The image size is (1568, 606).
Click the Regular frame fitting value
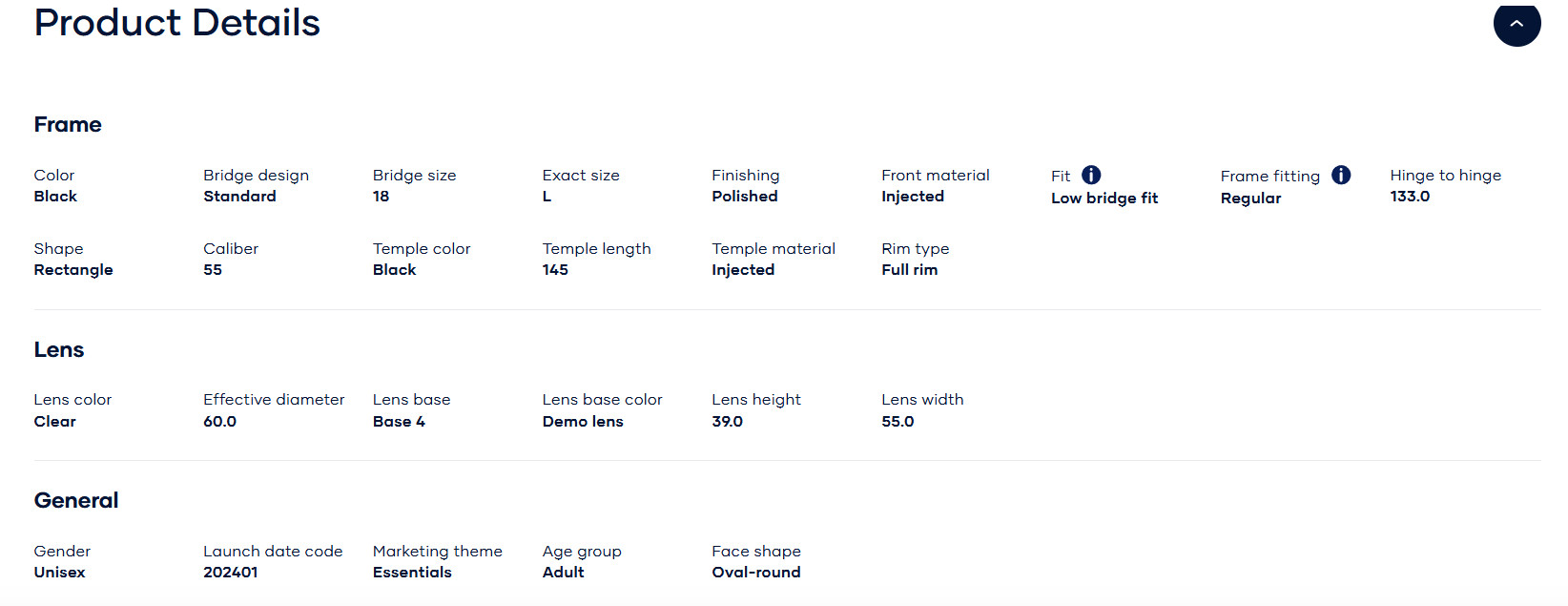coord(1250,199)
